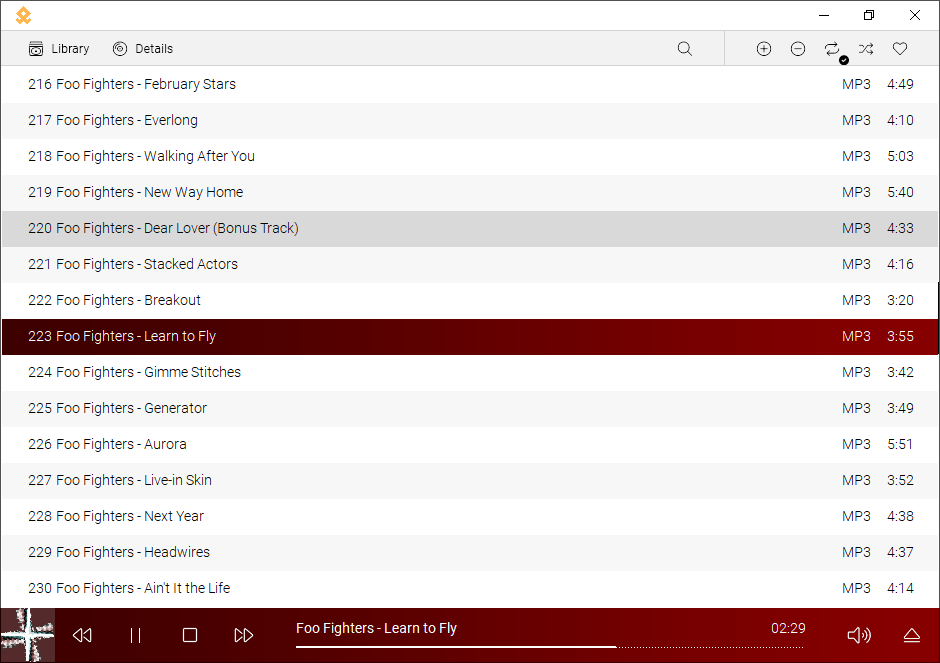
Task: Add tracks with the plus icon
Action: (764, 49)
